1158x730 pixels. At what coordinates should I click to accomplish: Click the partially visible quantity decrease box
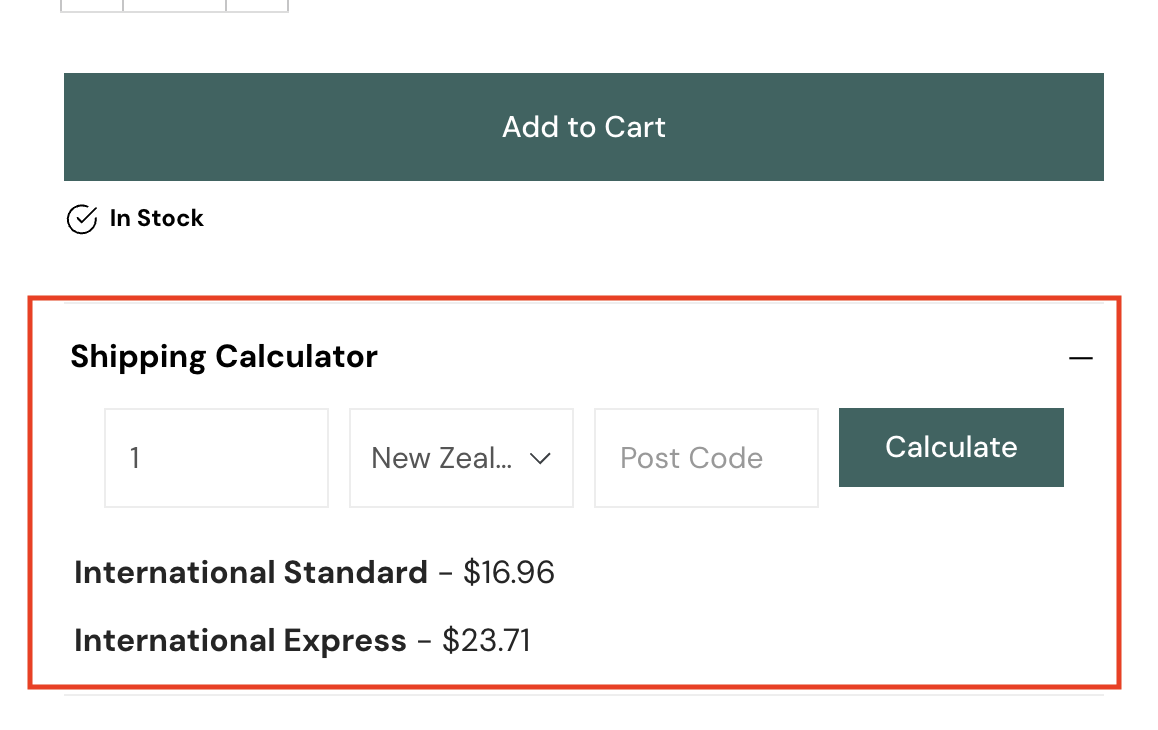click(92, 6)
